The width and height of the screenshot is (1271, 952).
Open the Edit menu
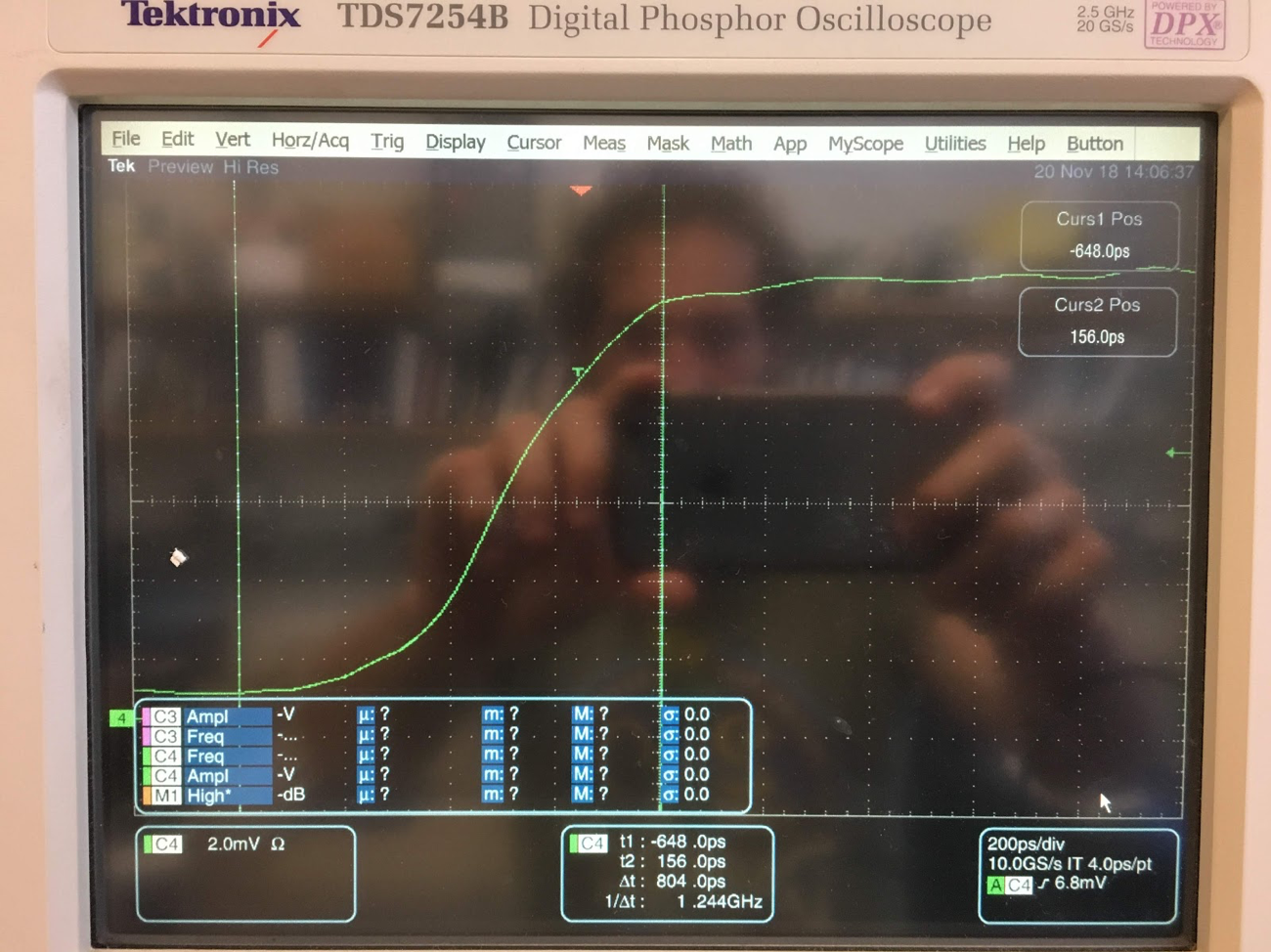click(177, 139)
